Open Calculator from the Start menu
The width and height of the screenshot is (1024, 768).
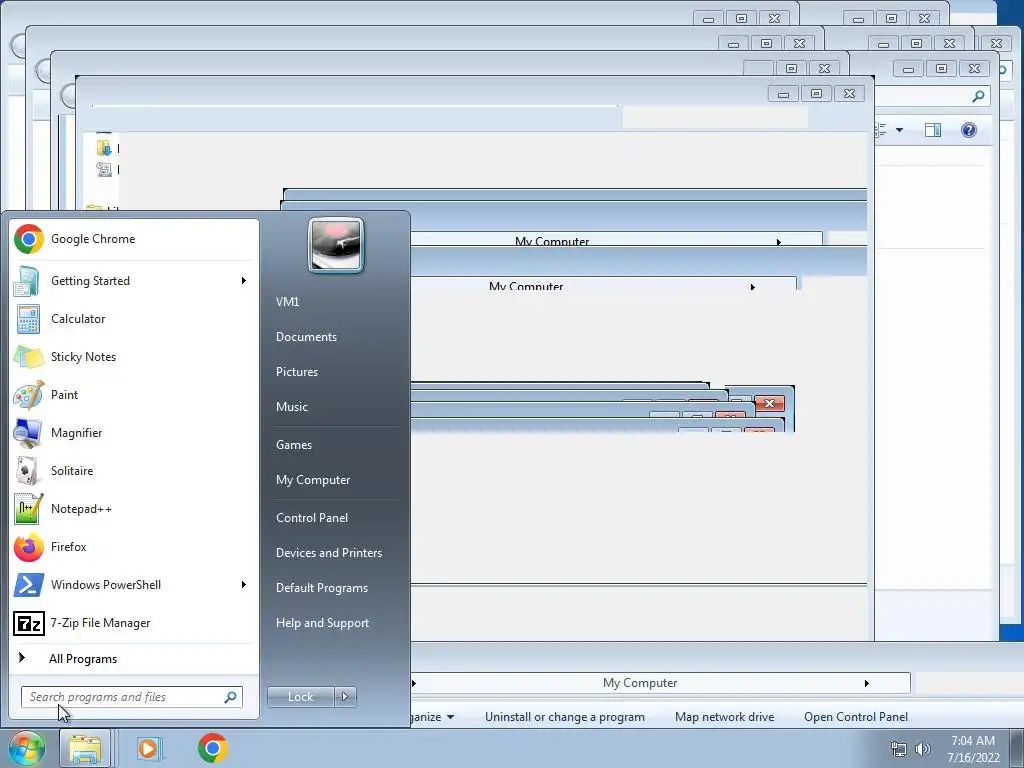[x=134, y=319]
